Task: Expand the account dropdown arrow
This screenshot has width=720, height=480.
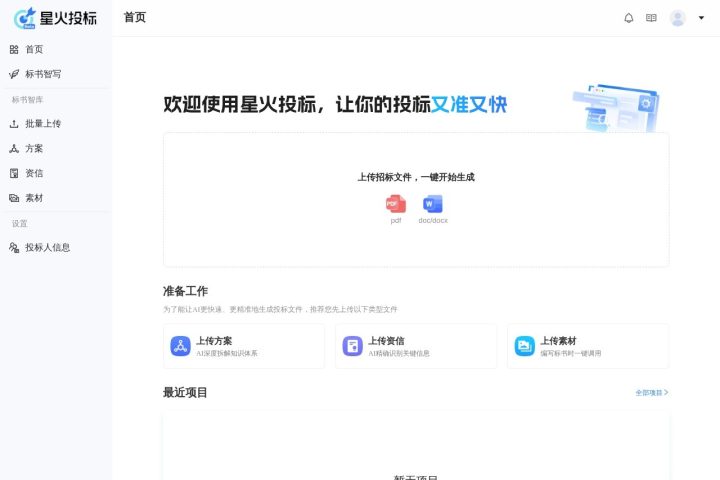Action: [x=701, y=18]
